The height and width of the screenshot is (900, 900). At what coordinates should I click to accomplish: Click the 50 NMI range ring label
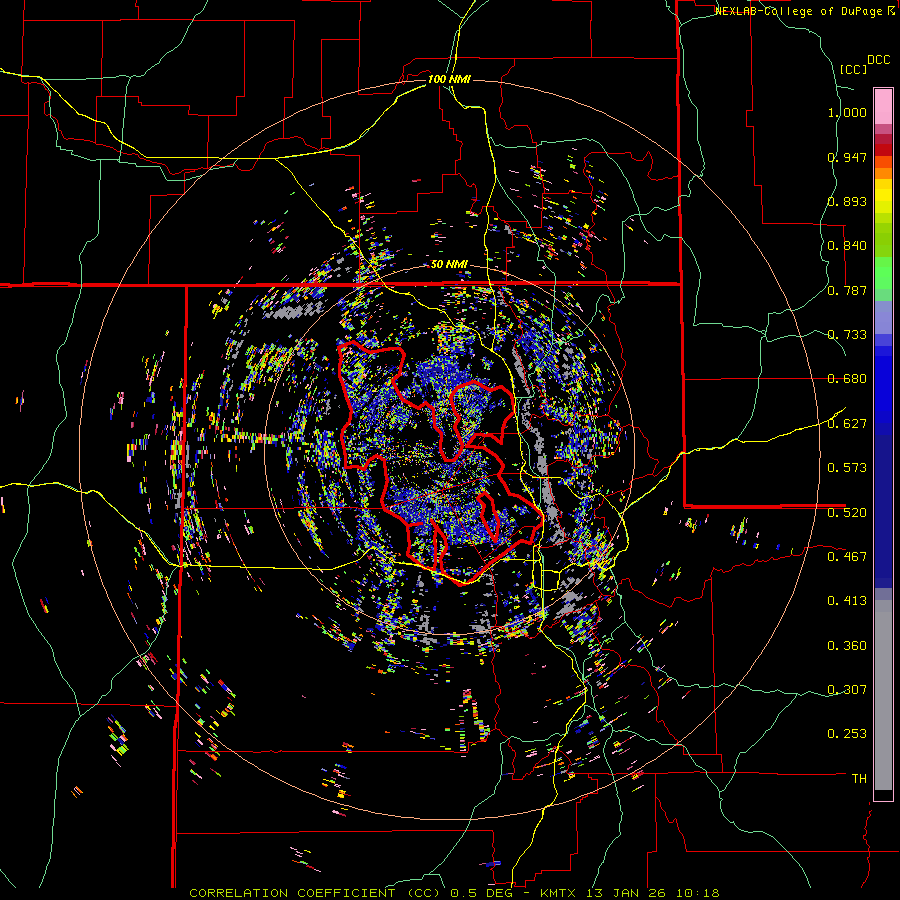tap(449, 264)
